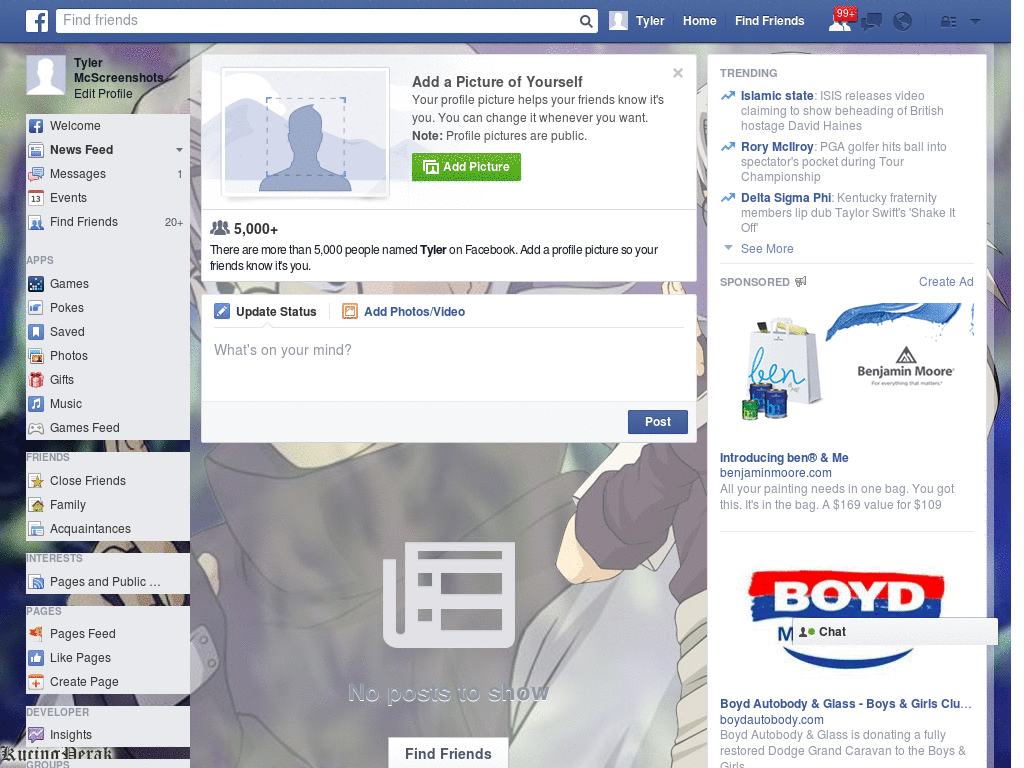Click the Create Page plus icon
The height and width of the screenshot is (768, 1024).
point(36,682)
